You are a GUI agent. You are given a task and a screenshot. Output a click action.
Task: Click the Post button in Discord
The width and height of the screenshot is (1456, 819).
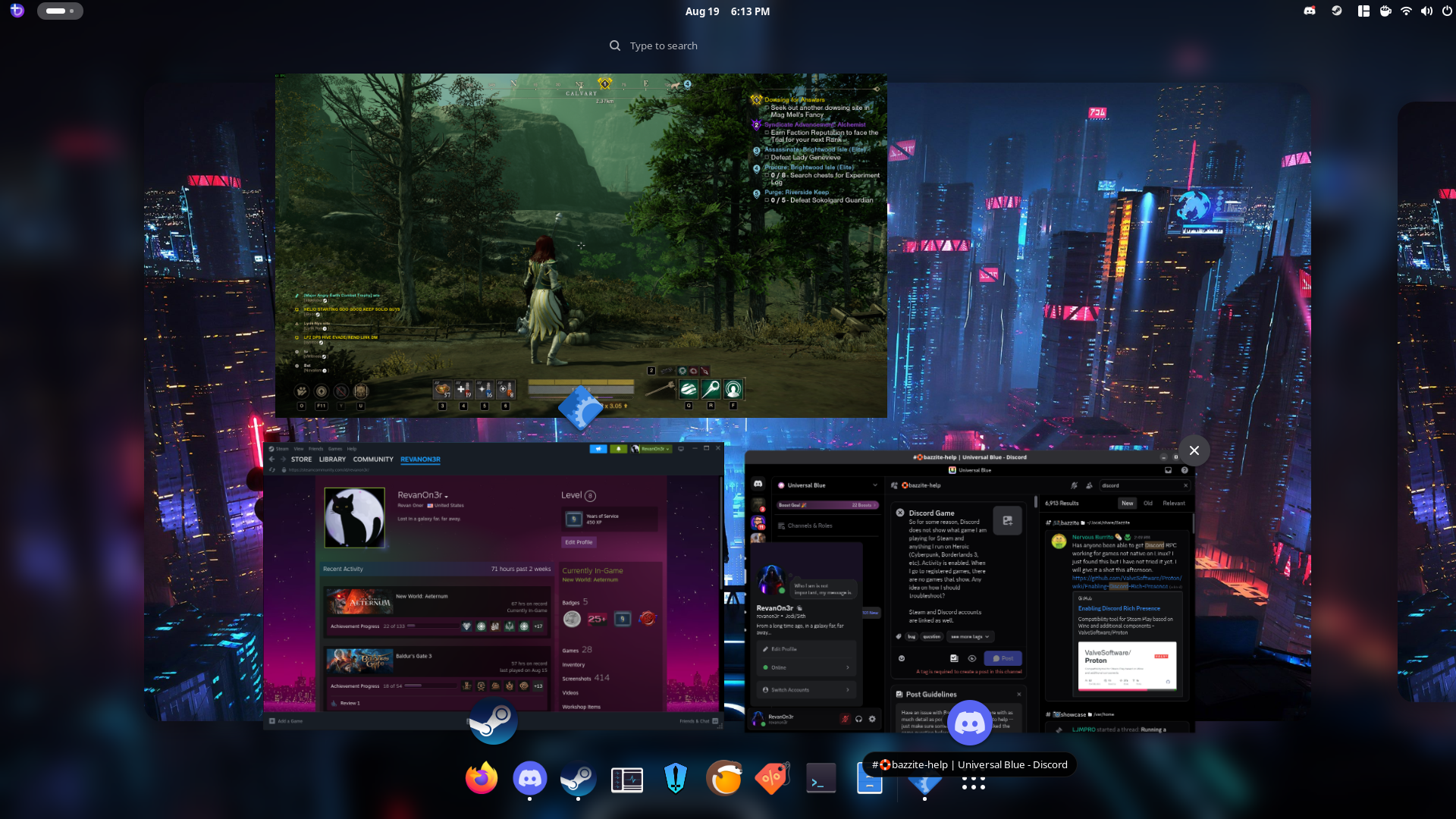1003,658
